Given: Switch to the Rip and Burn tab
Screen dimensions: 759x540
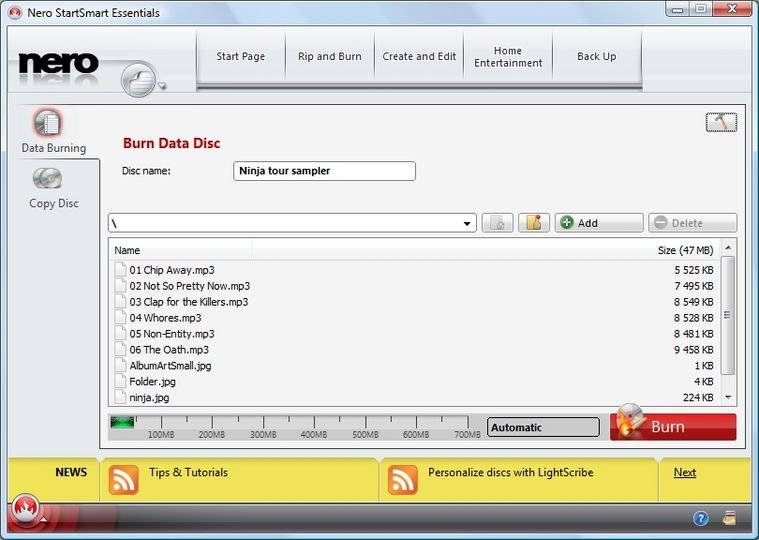Looking at the screenshot, I should pos(330,57).
